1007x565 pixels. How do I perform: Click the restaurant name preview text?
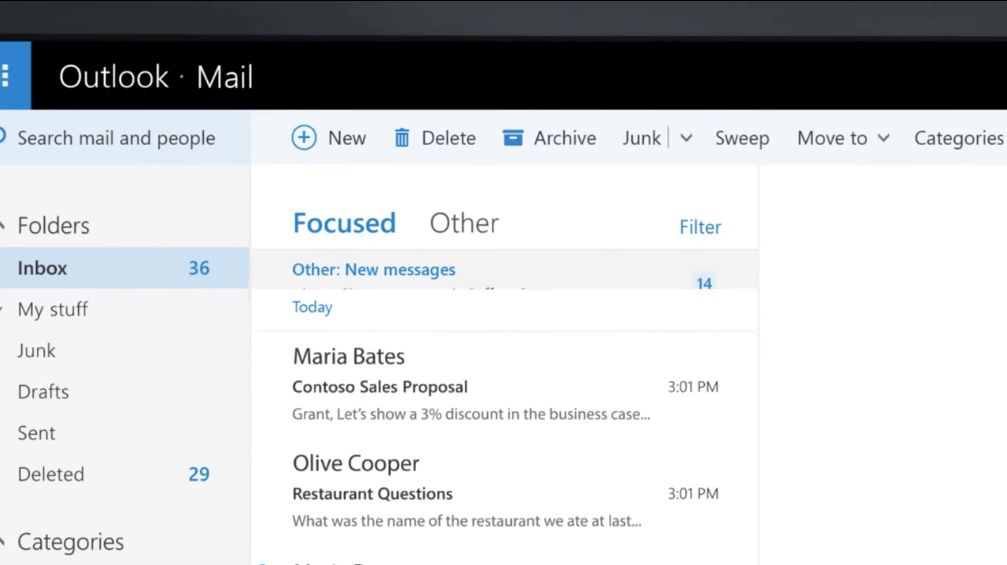pos(467,521)
